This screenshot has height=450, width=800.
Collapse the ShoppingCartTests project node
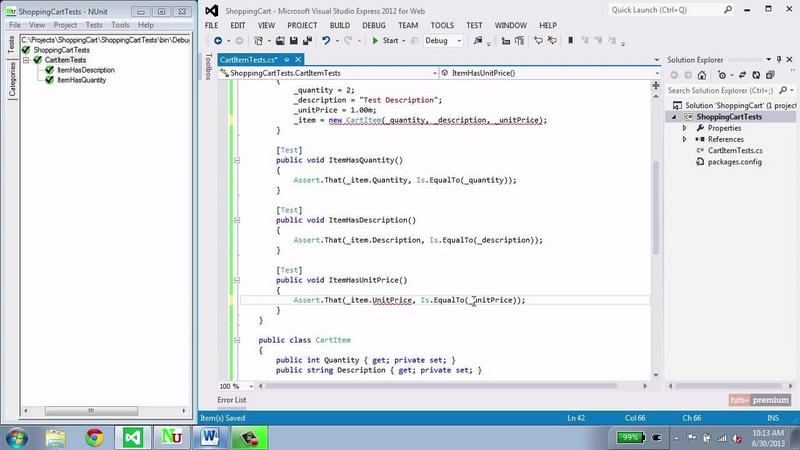674,117
